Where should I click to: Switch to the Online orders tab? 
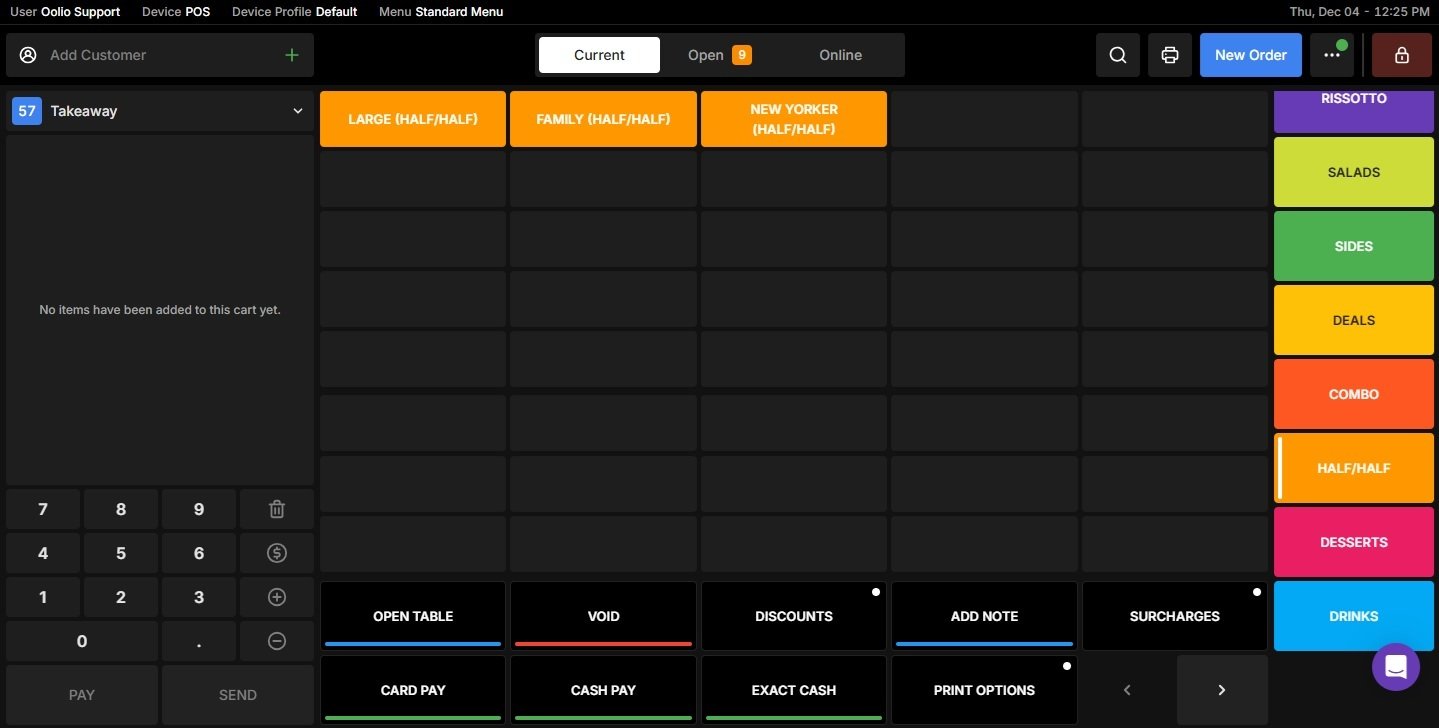point(840,55)
